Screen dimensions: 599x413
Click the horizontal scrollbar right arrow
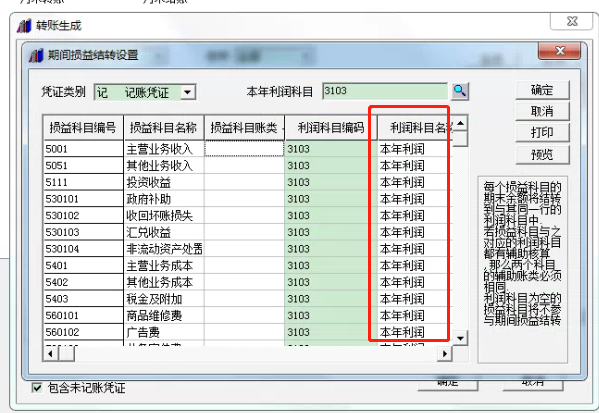click(x=445, y=354)
